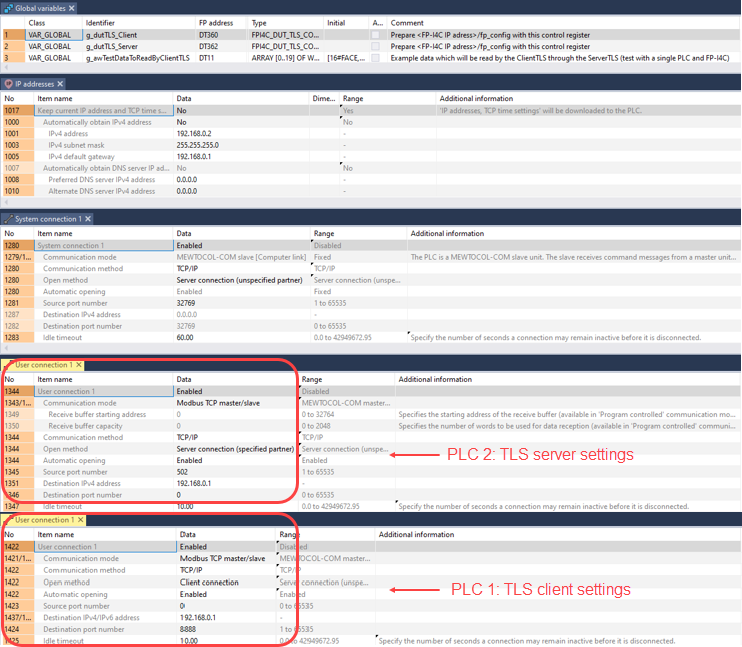This screenshot has width=742, height=647.
Task: Select MEWTOCOL-COM slave [Computer link] cell
Action: point(241,257)
